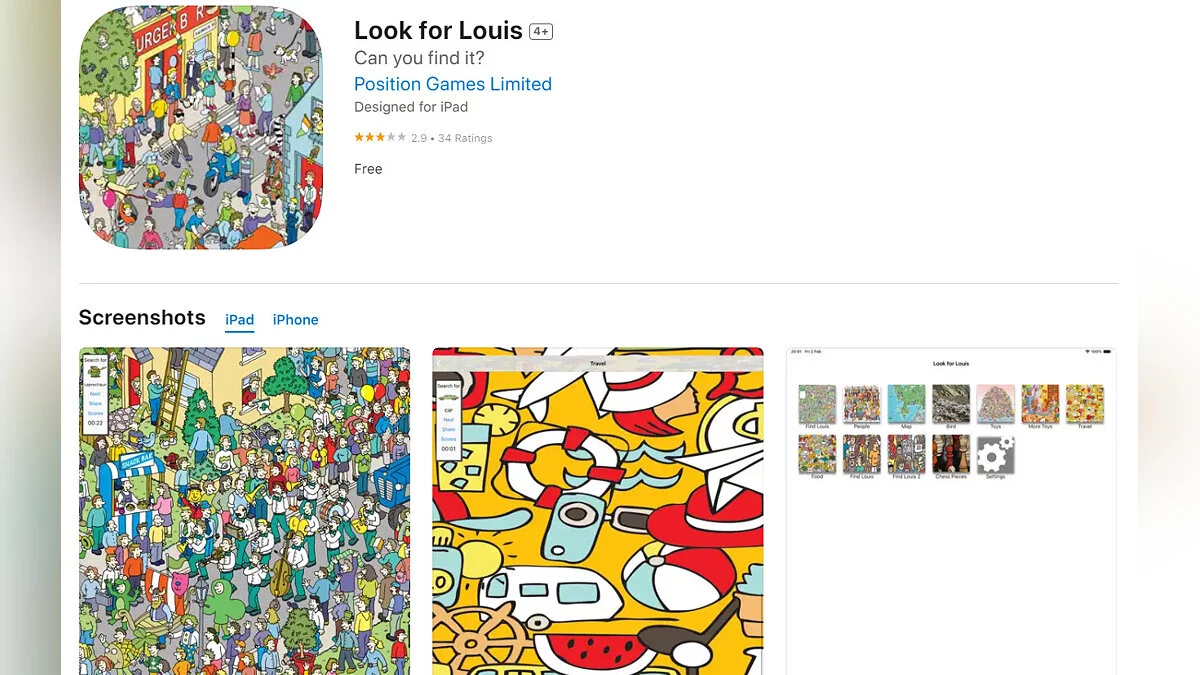Screen dimensions: 1200x675
Task: Click the 34 Ratings text
Action: pos(465,138)
